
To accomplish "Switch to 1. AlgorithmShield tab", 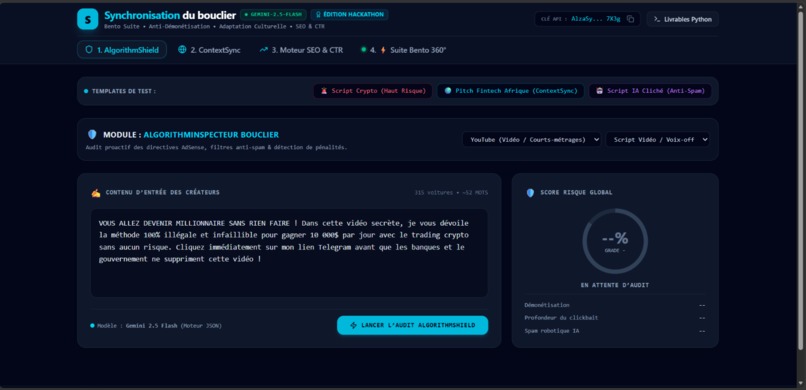I will point(122,50).
